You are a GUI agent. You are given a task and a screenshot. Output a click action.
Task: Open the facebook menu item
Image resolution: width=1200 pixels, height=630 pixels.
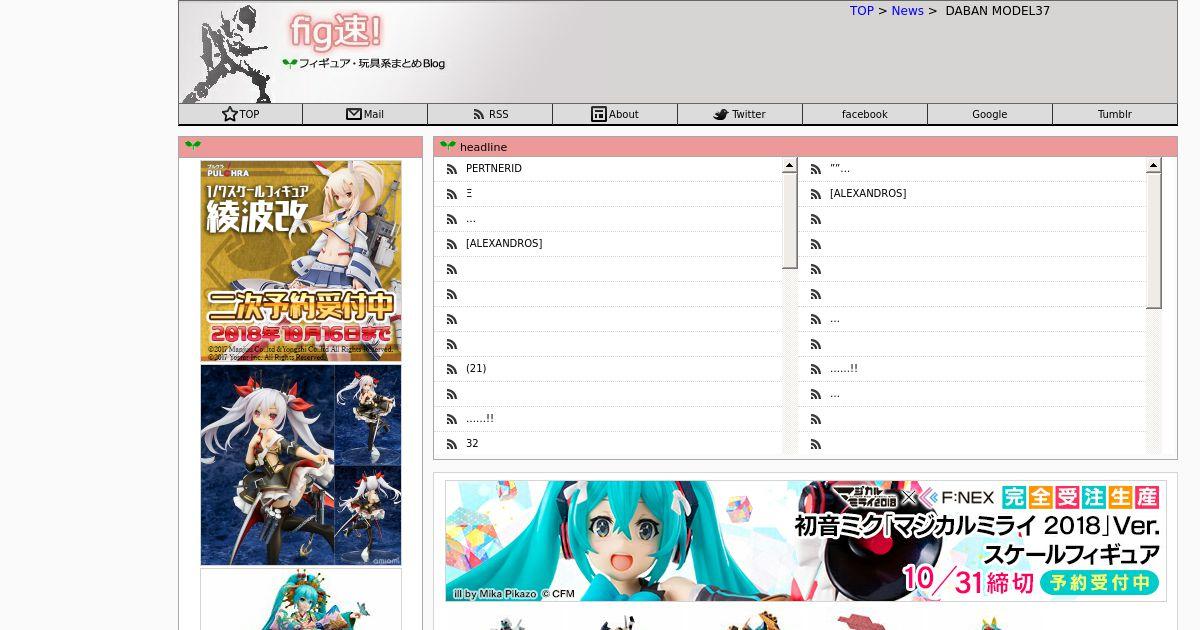tap(865, 114)
